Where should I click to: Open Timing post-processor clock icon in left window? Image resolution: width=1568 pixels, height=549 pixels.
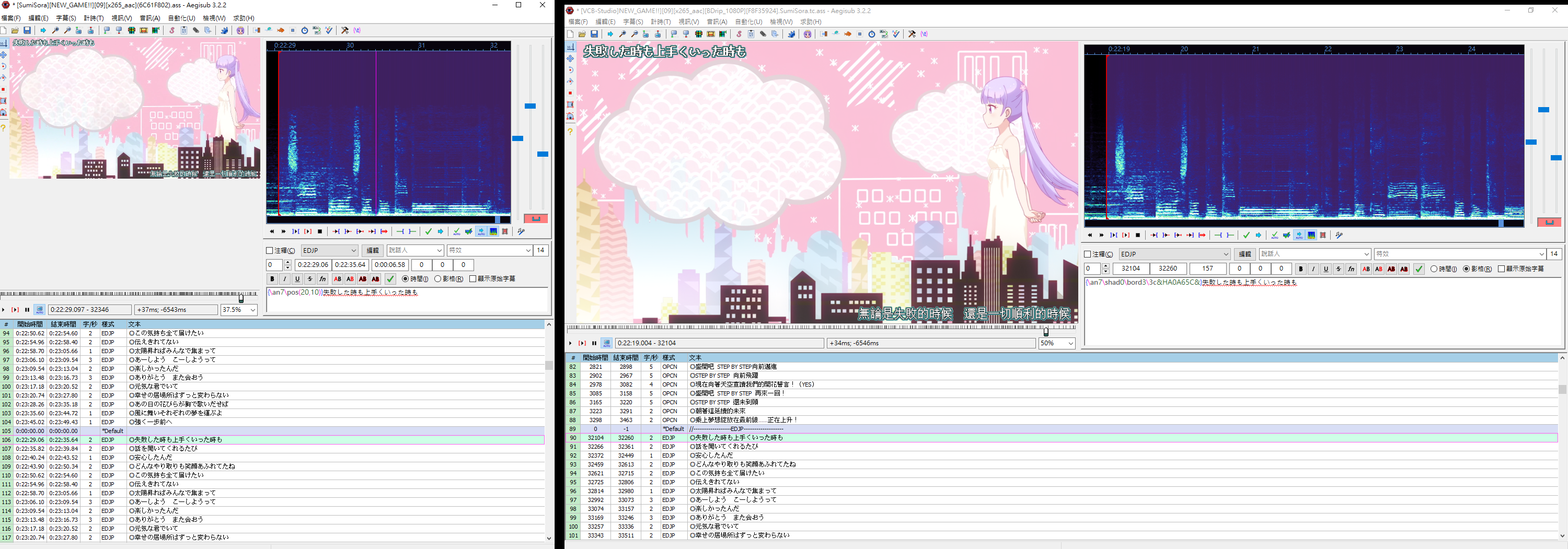coord(305,30)
